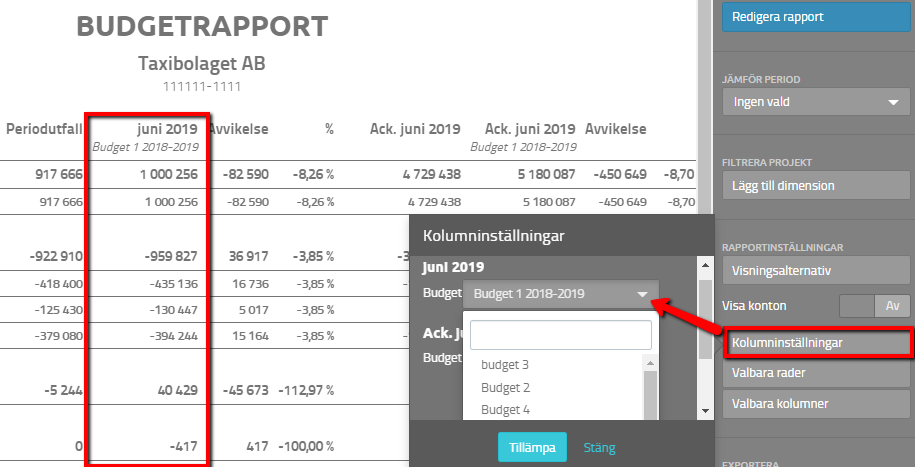This screenshot has width=915, height=467.
Task: Click the bold accumulated budget 5 180 087
Action: [549, 174]
